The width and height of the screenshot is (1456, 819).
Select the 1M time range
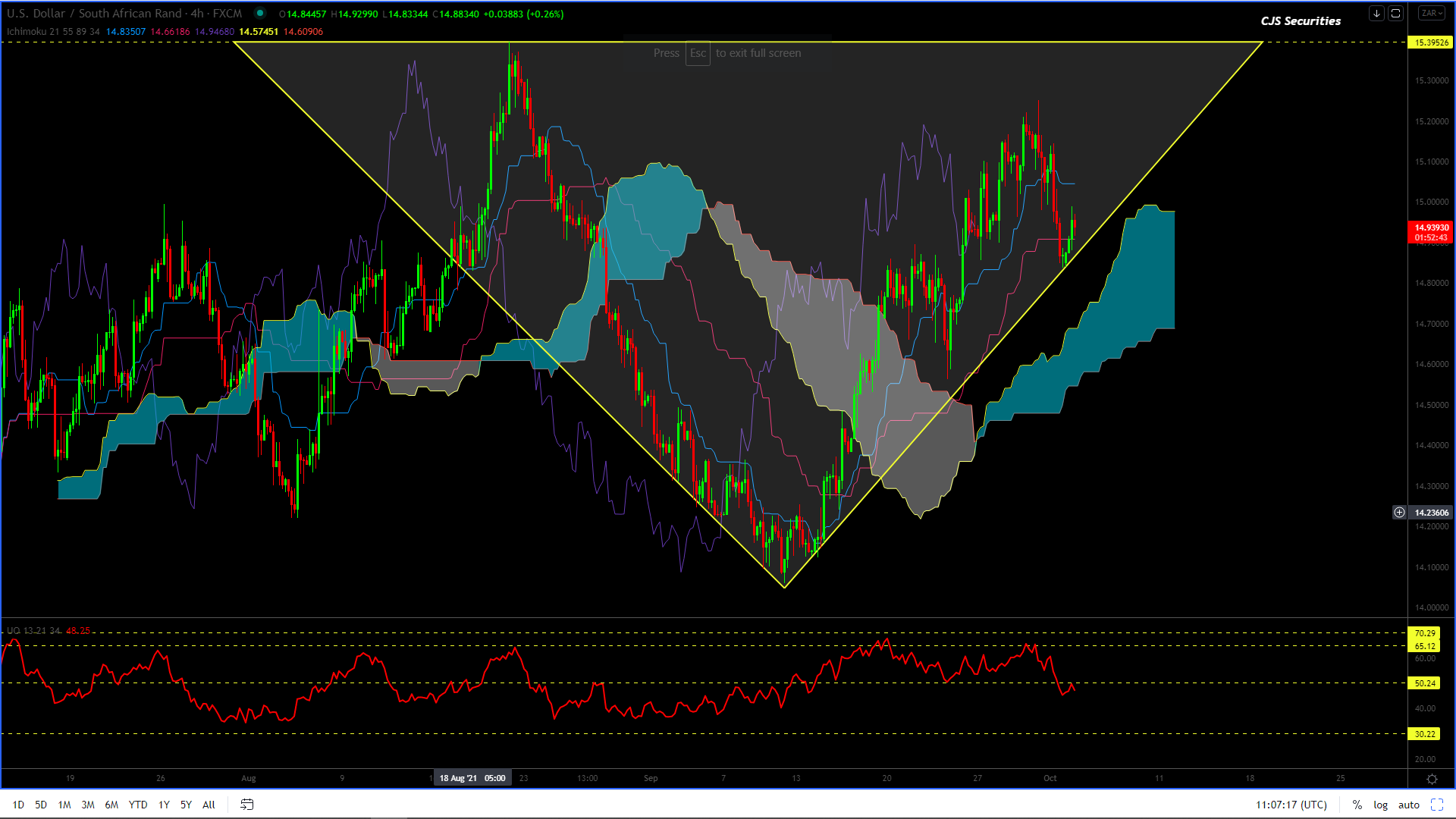click(64, 805)
